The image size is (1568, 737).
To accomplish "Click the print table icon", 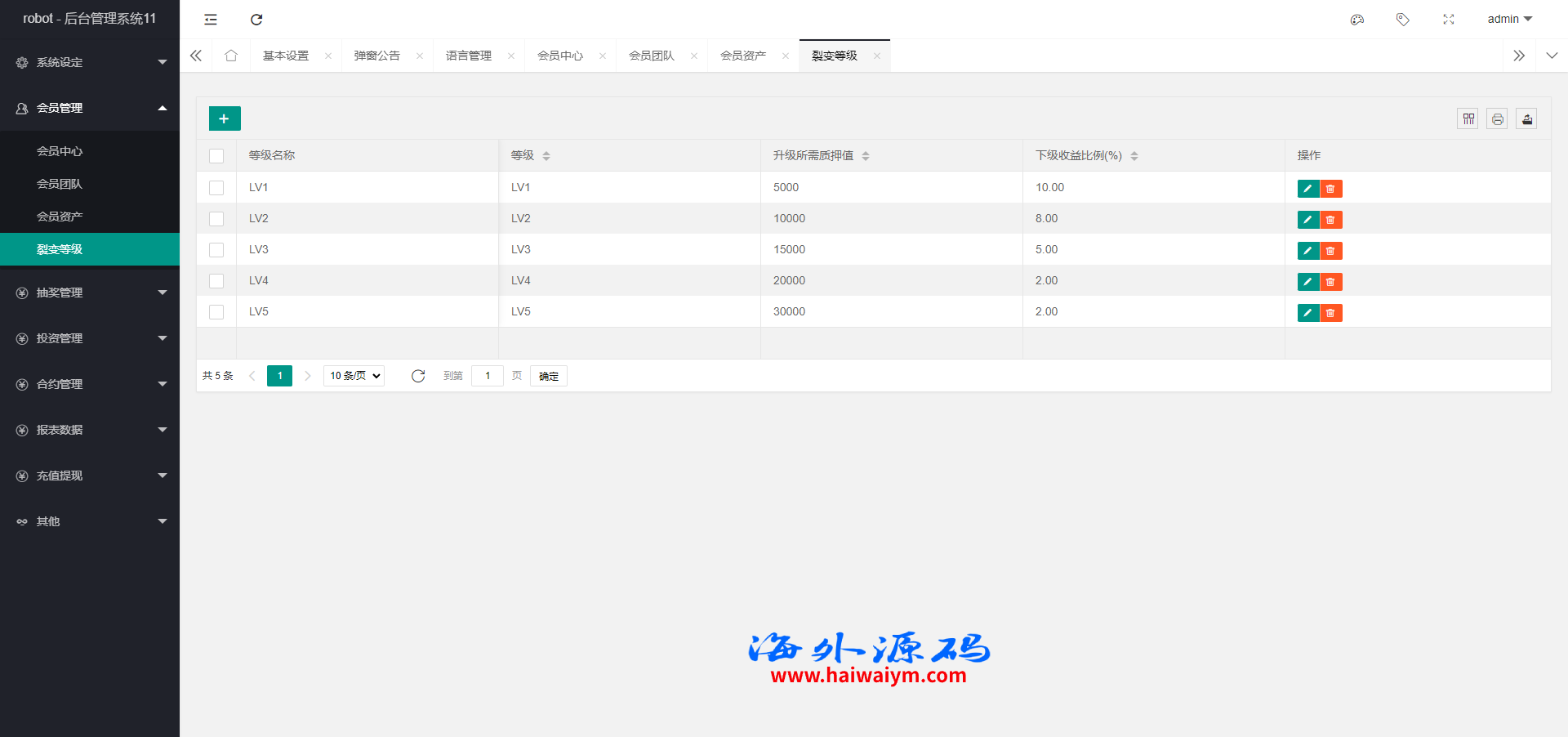I will click(x=1497, y=119).
